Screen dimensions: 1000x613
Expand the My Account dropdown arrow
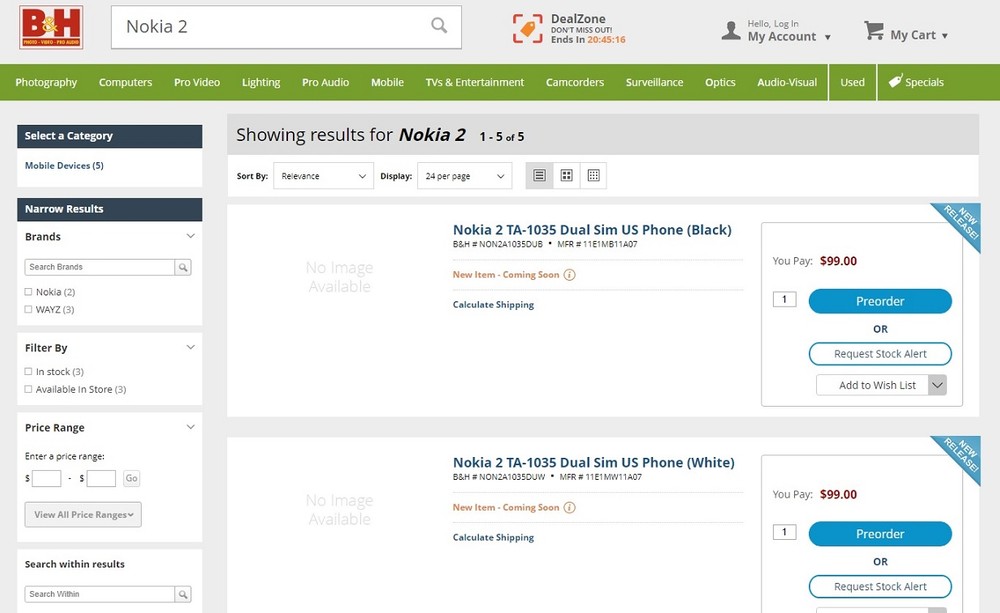(827, 37)
